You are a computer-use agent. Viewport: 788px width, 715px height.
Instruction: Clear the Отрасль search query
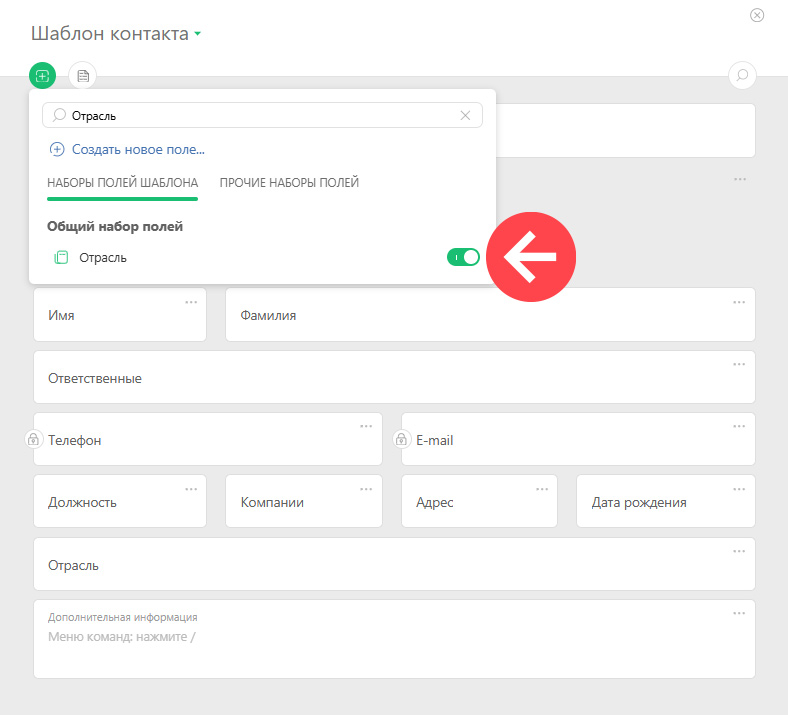pos(465,116)
